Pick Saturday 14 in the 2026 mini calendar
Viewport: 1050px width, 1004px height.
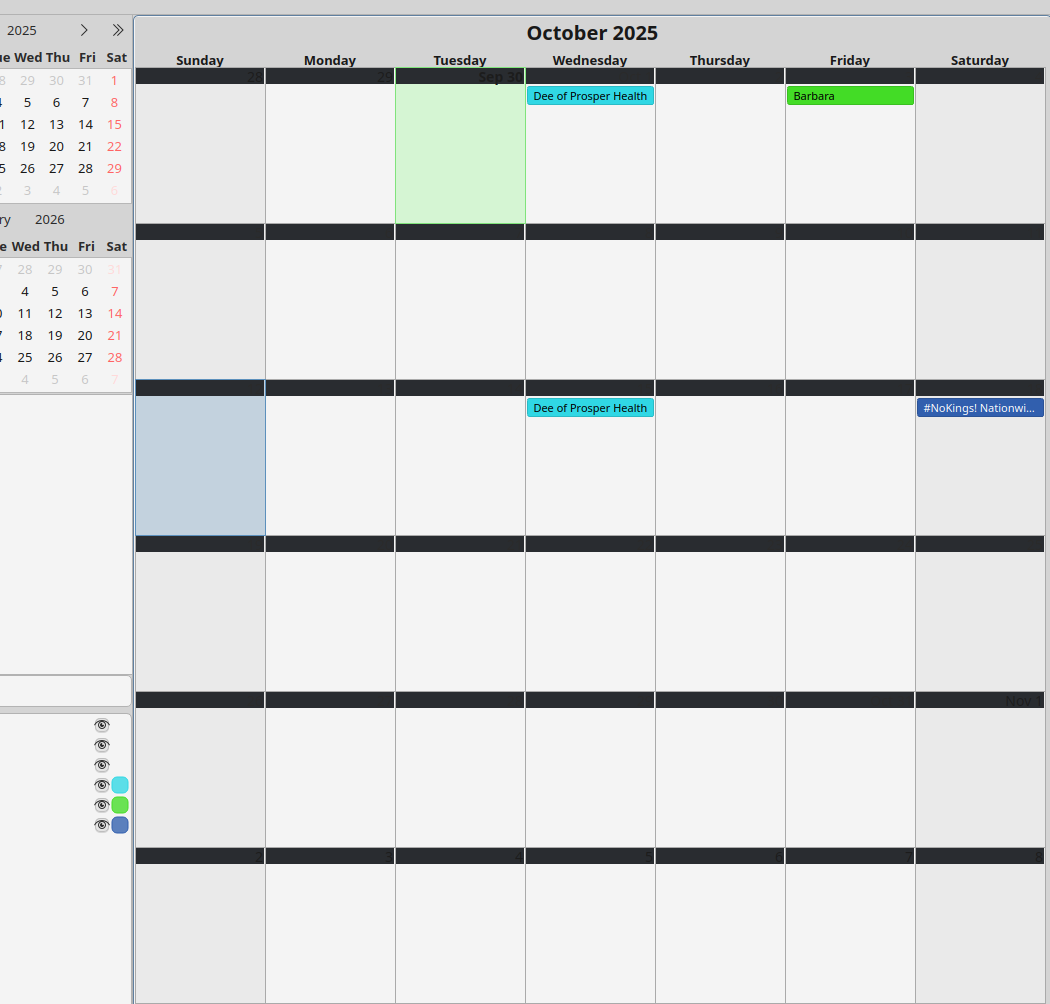(x=115, y=313)
